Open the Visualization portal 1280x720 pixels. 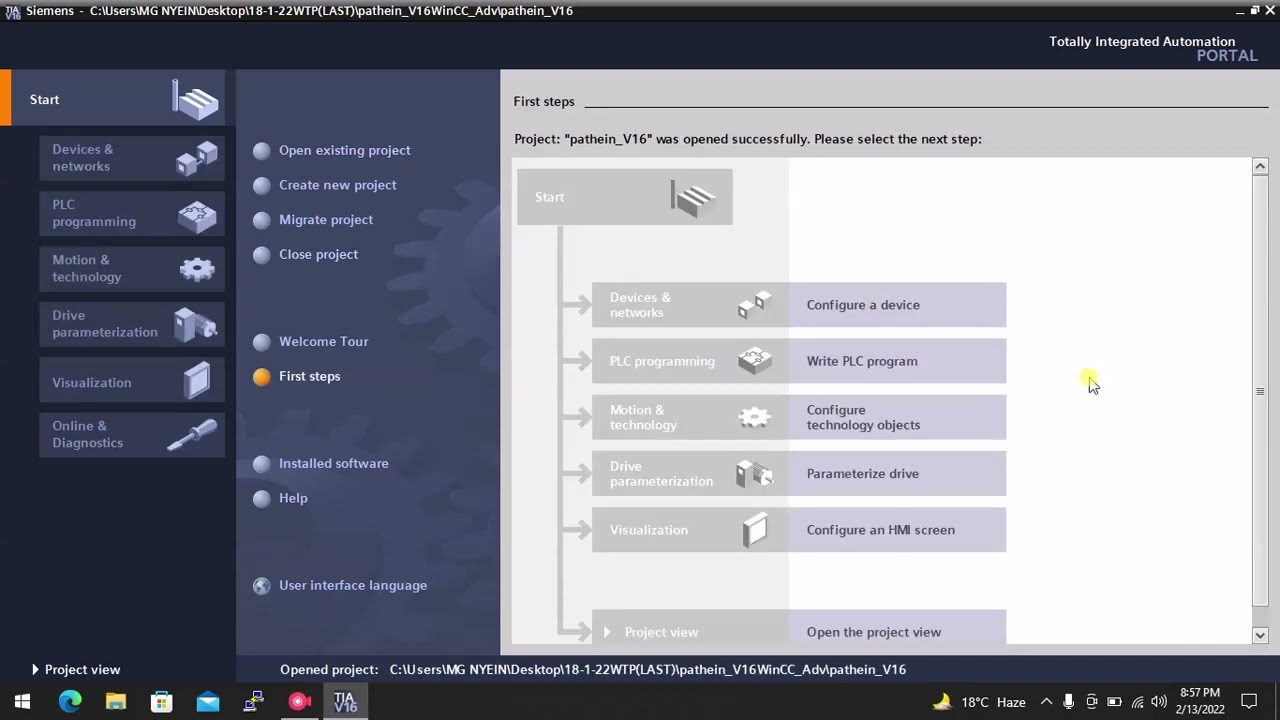pyautogui.click(x=132, y=382)
